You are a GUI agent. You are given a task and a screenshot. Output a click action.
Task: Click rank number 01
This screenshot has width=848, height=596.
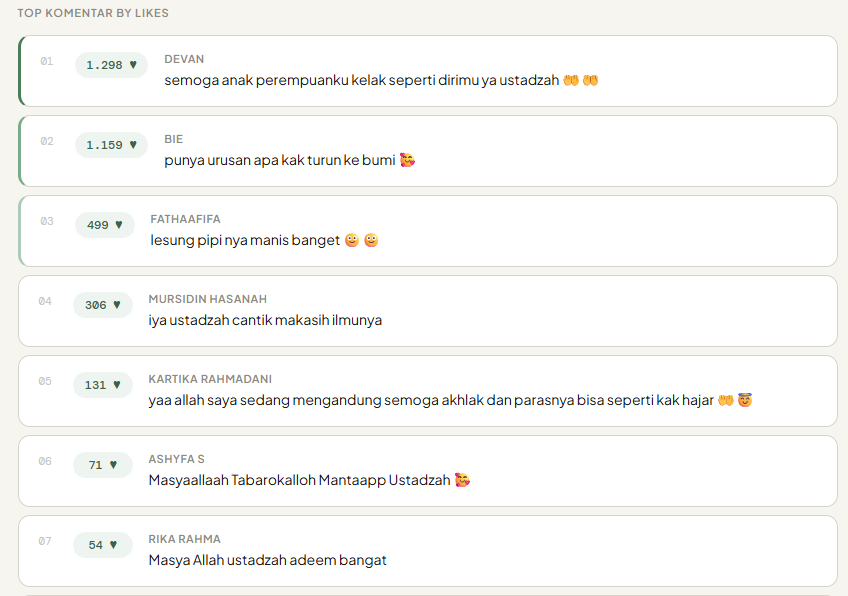tap(47, 61)
